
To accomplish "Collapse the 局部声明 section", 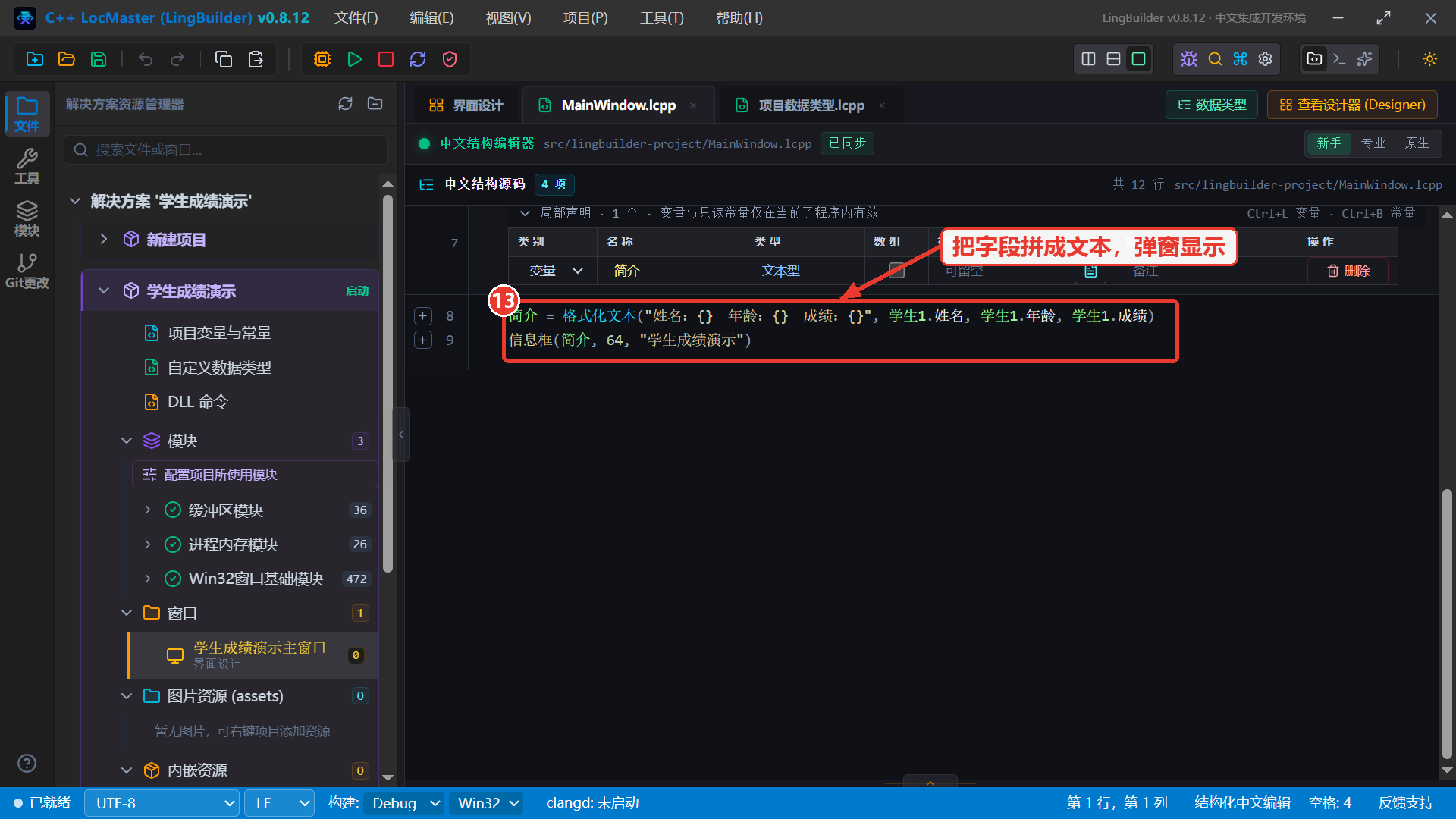I will point(524,213).
